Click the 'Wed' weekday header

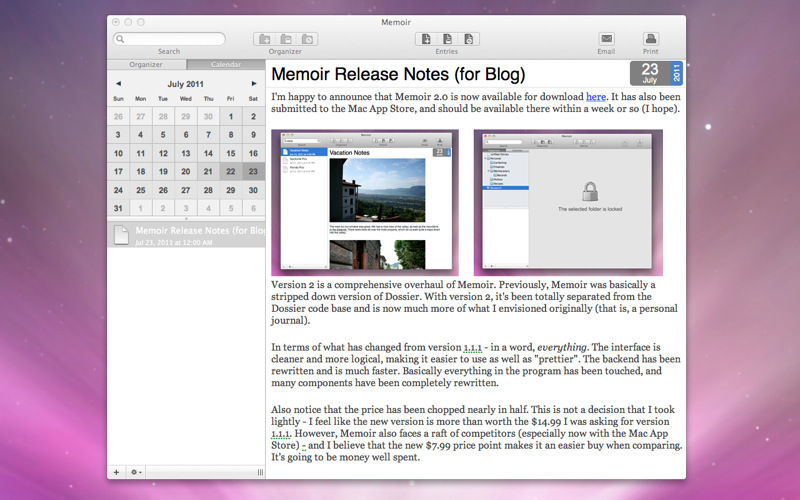(186, 98)
